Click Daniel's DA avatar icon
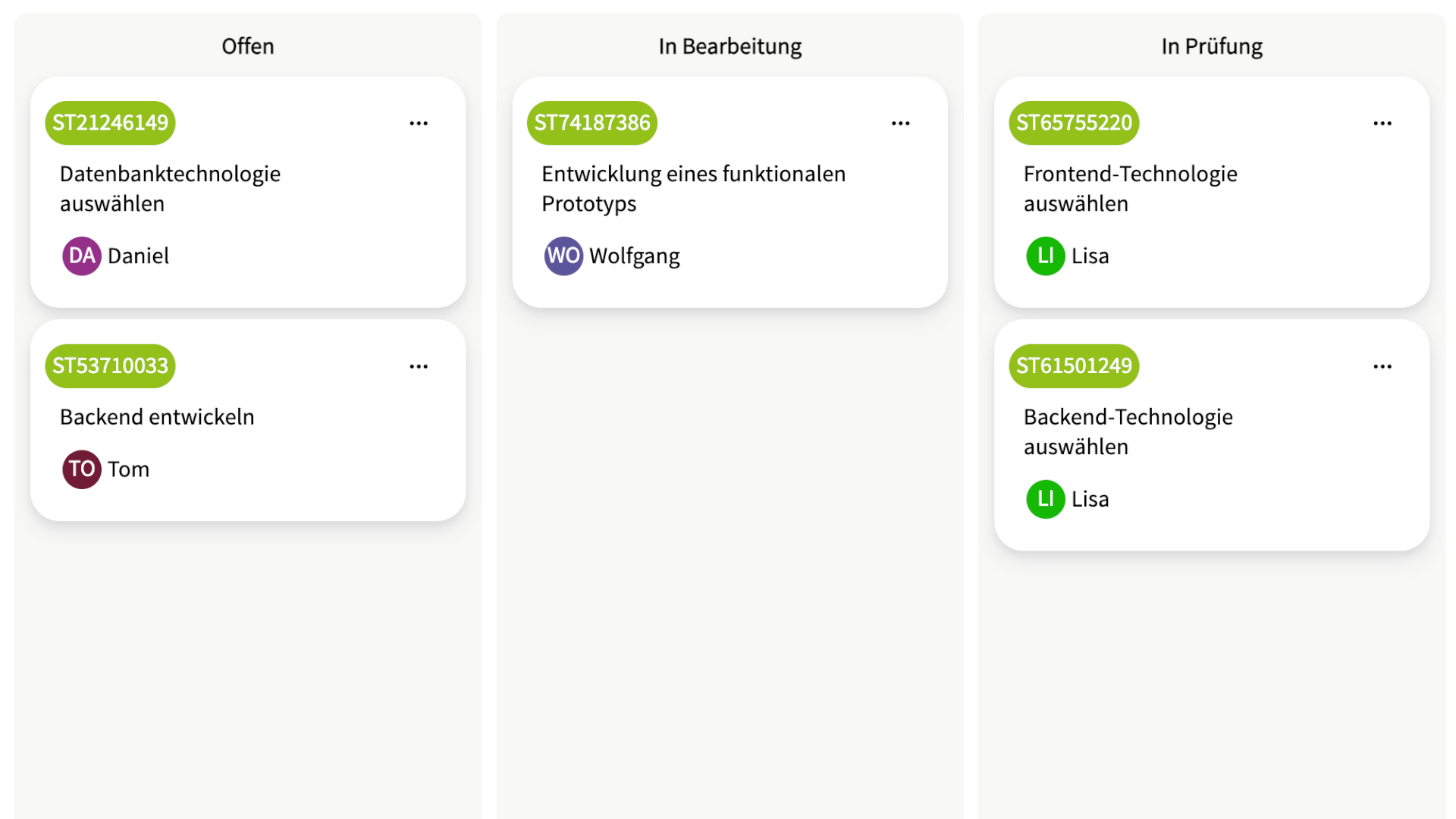Screen dimensions: 1456x819 click(81, 256)
